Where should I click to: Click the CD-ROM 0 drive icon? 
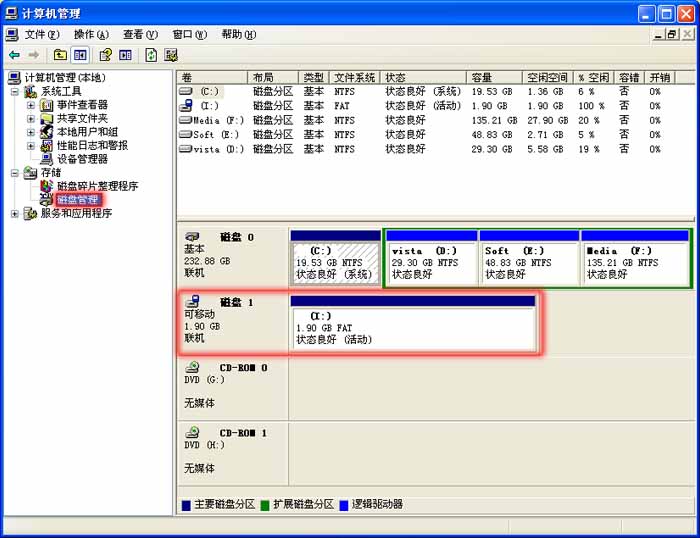click(192, 367)
